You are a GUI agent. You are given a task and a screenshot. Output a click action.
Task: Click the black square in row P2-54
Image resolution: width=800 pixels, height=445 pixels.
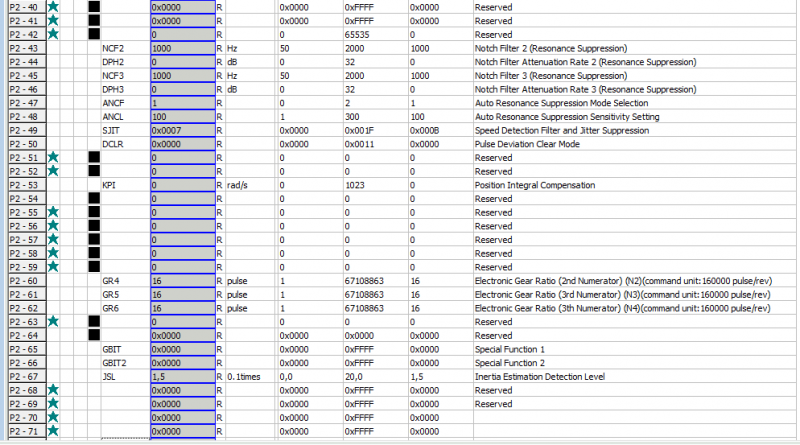(x=94, y=199)
